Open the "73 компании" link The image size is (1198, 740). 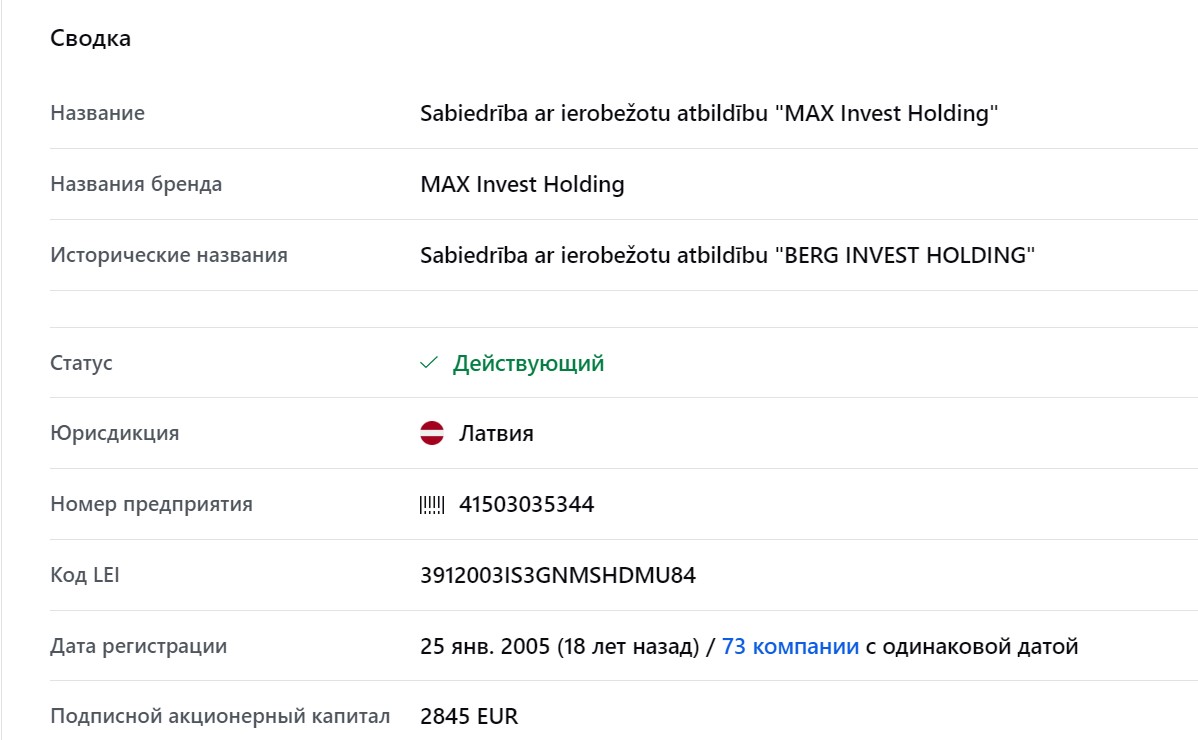790,646
